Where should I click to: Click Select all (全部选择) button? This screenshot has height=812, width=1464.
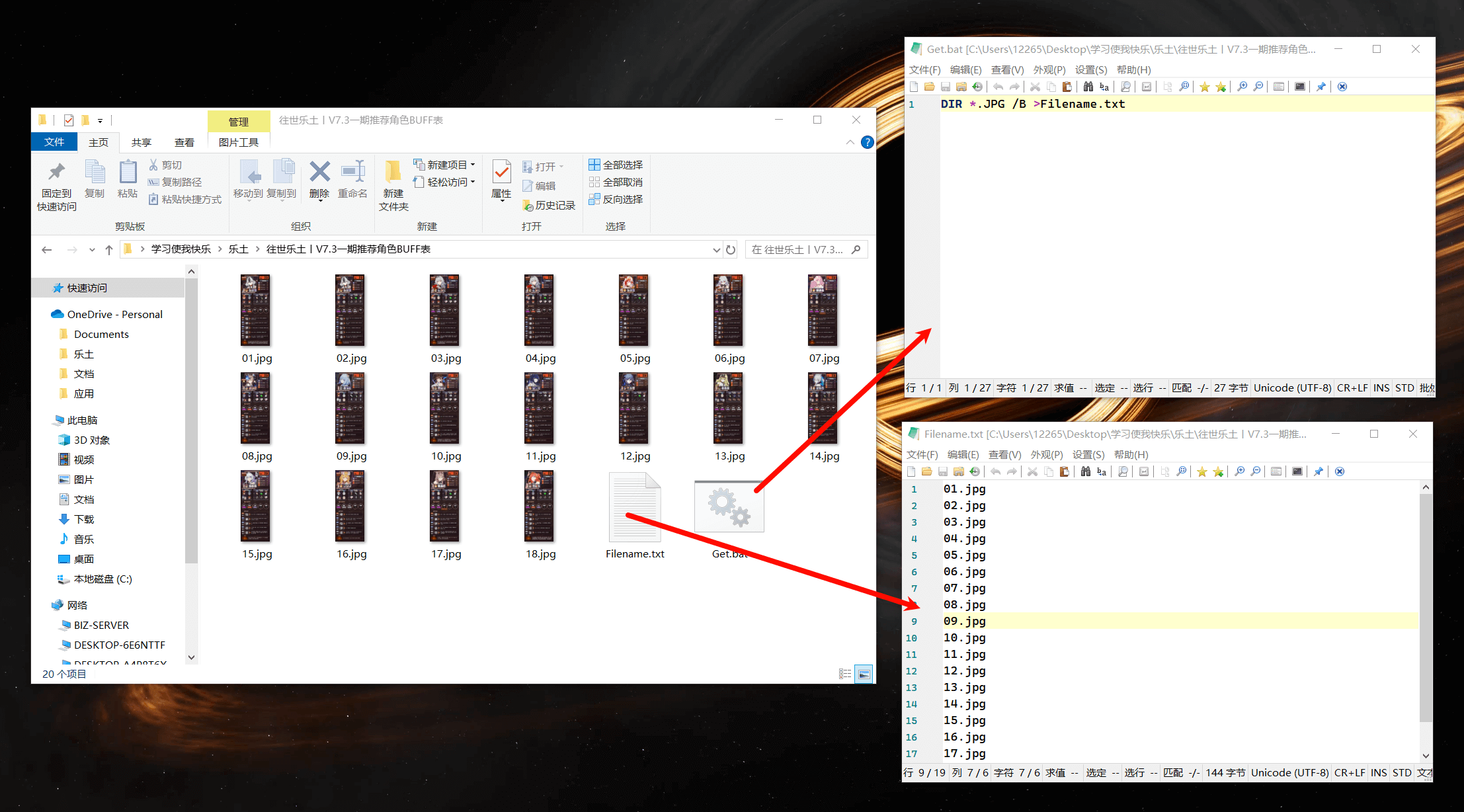(x=616, y=165)
